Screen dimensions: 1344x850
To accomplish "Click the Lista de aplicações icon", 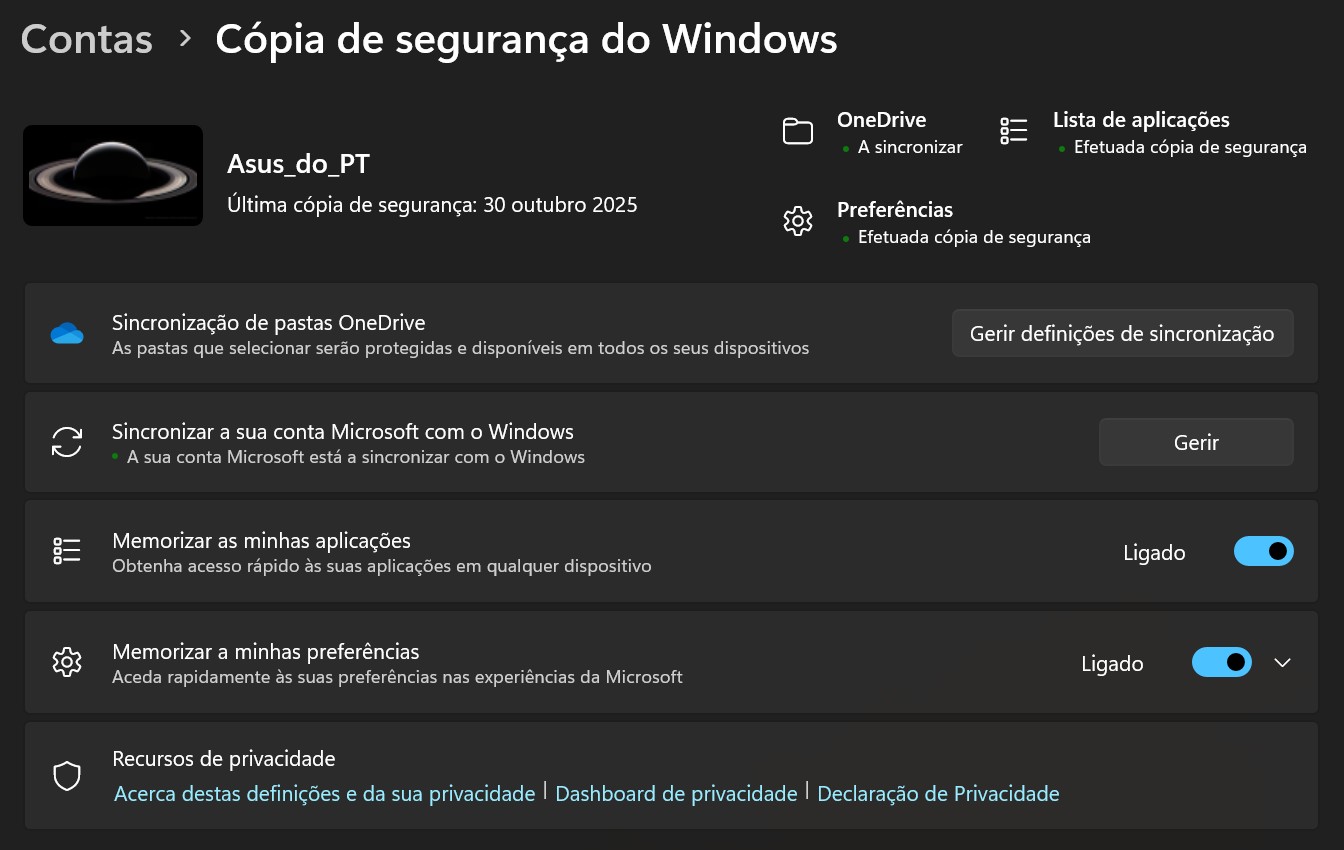I will [1013, 131].
